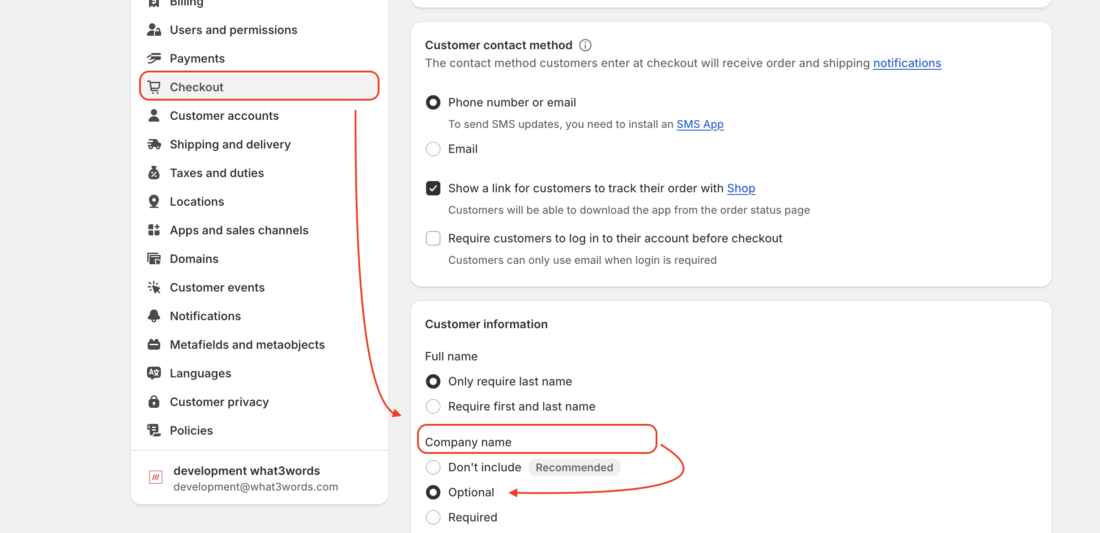Select Only require last name

[x=434, y=382]
